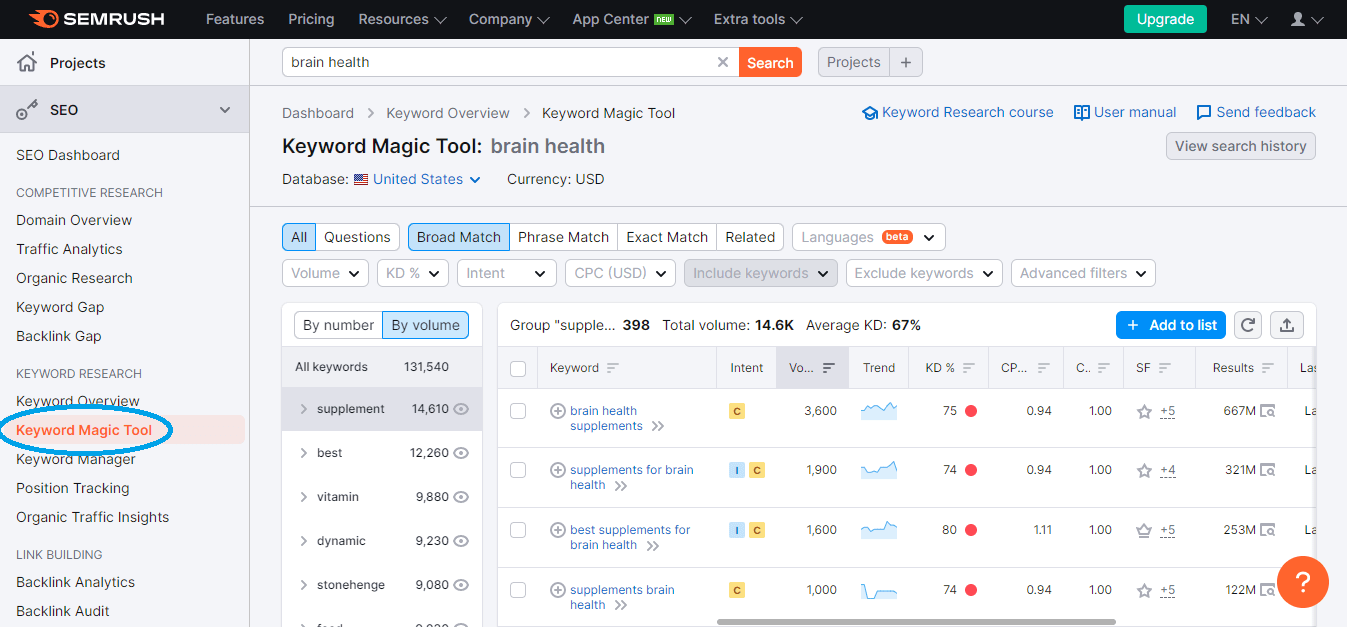Click star SF icon in supplements for brain health row
The width and height of the screenshot is (1347, 627).
coord(1144,470)
